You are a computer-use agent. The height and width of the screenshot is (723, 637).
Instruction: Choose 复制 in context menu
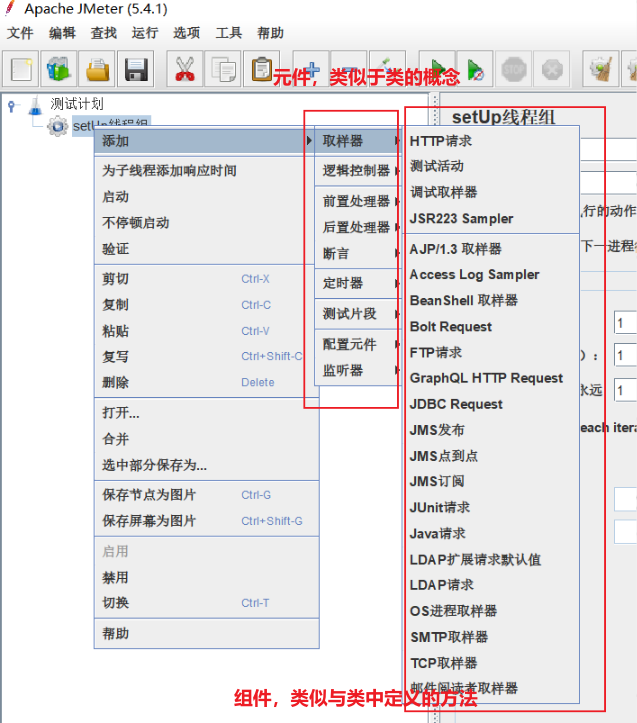click(204, 305)
